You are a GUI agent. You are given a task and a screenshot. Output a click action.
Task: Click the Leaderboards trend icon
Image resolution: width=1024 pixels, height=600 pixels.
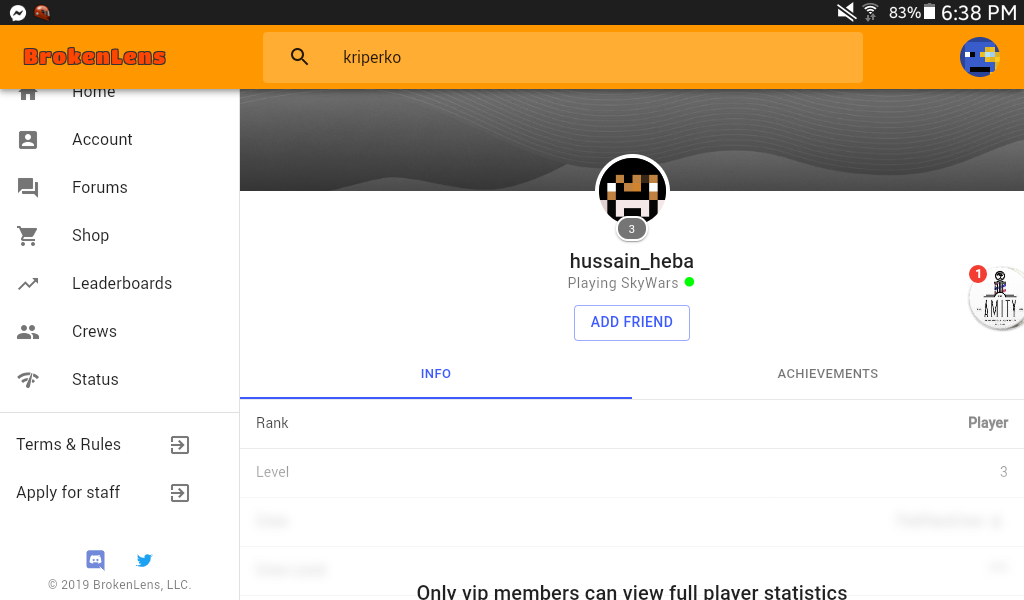pos(28,284)
